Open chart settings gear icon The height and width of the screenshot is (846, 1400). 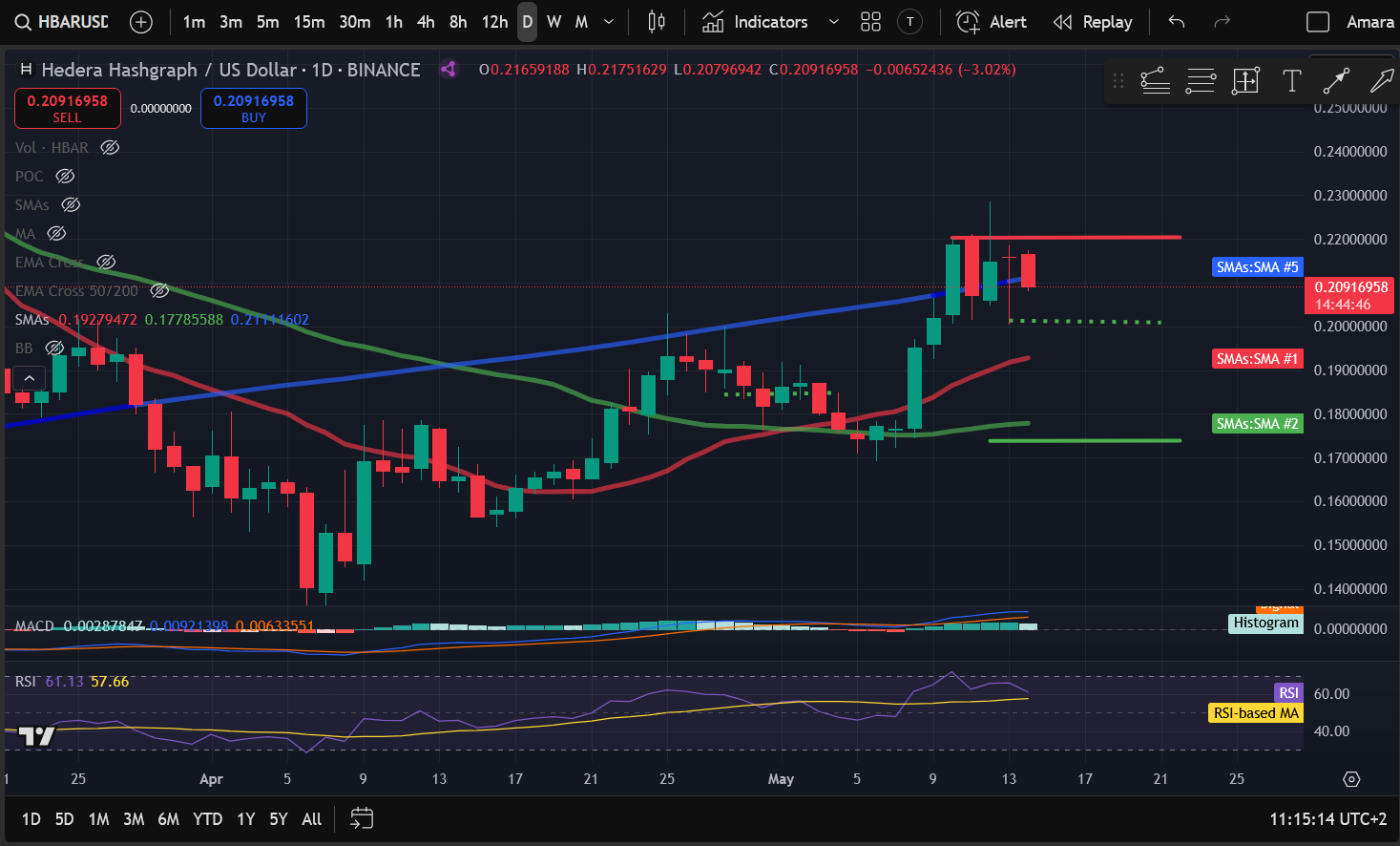[1351, 779]
